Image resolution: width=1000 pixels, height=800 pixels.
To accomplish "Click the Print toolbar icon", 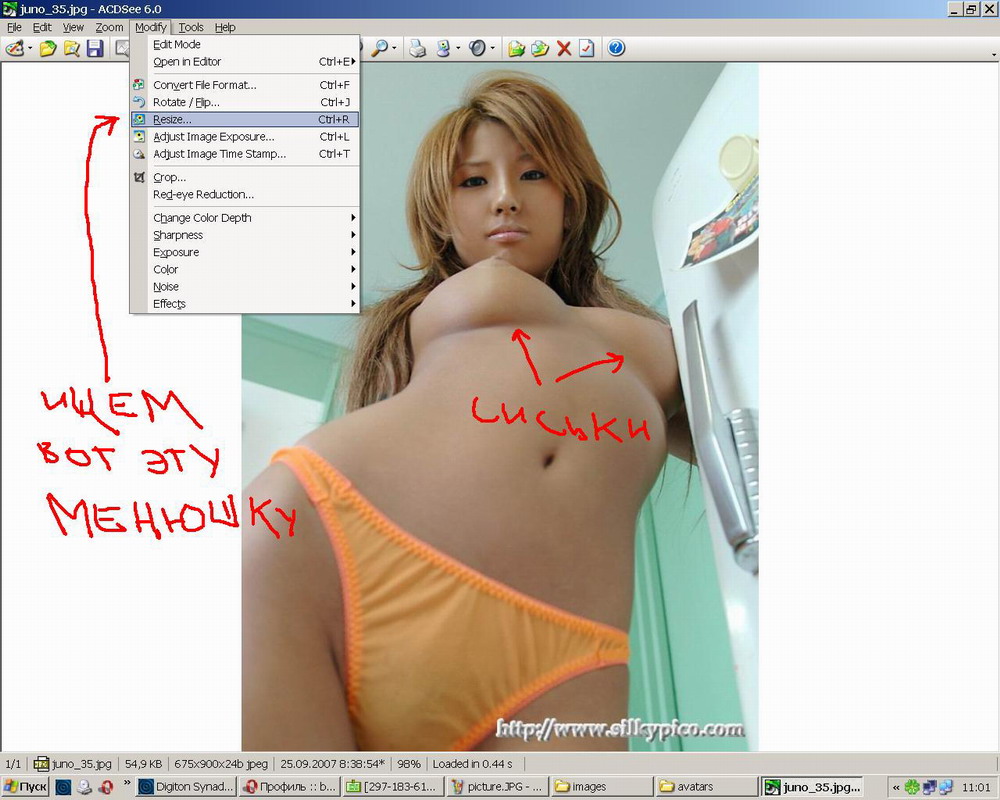I will (418, 48).
